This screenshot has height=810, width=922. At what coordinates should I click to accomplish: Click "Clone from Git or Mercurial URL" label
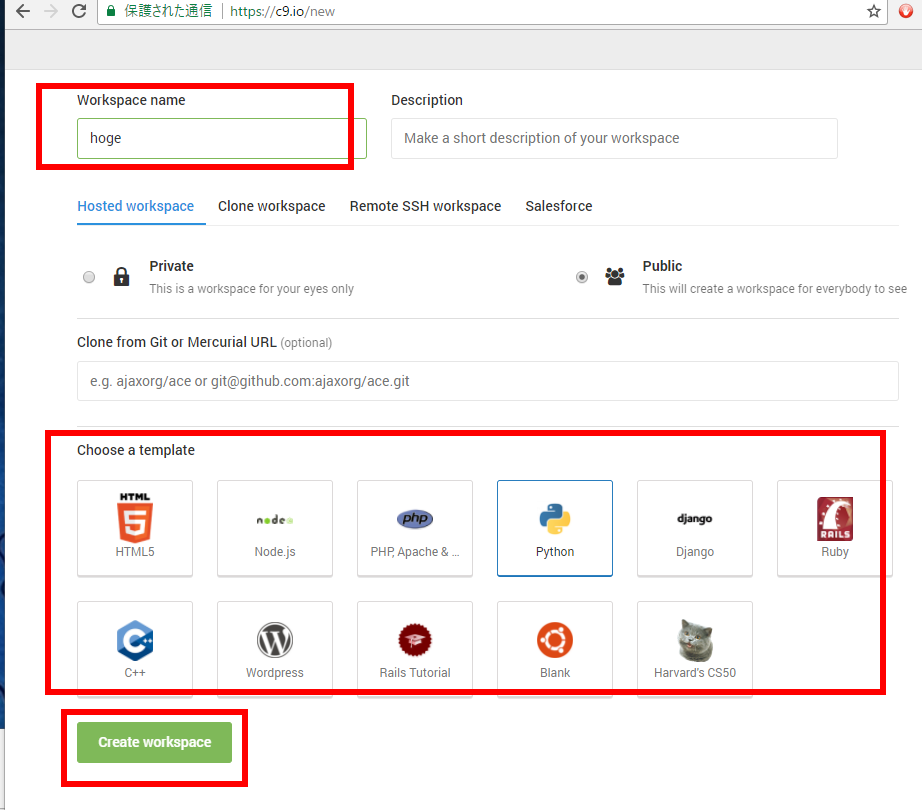176,342
